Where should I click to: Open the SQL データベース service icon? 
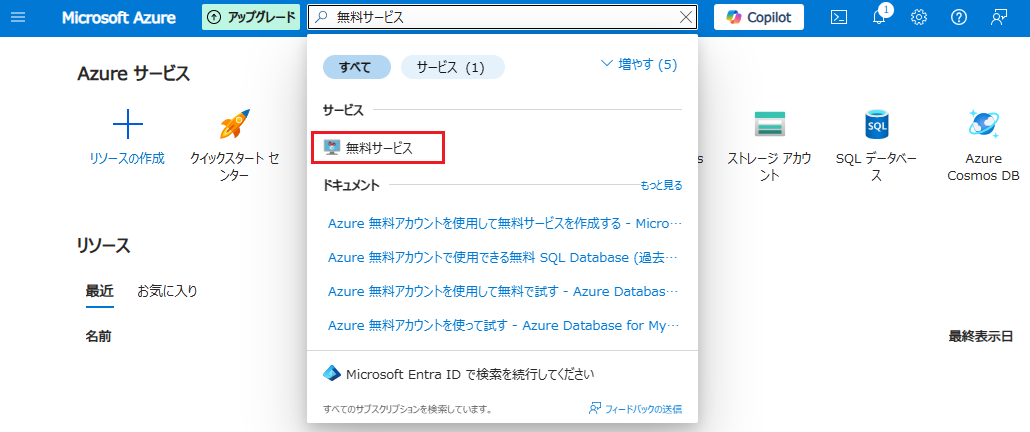pos(876,124)
